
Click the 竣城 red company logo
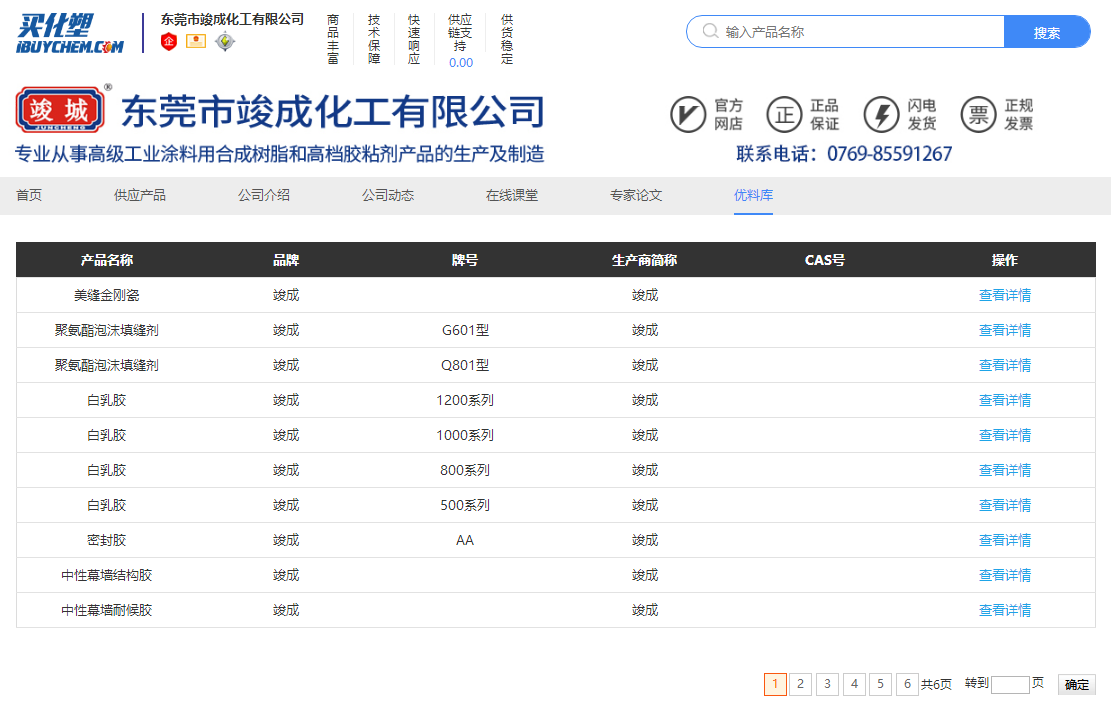click(60, 110)
